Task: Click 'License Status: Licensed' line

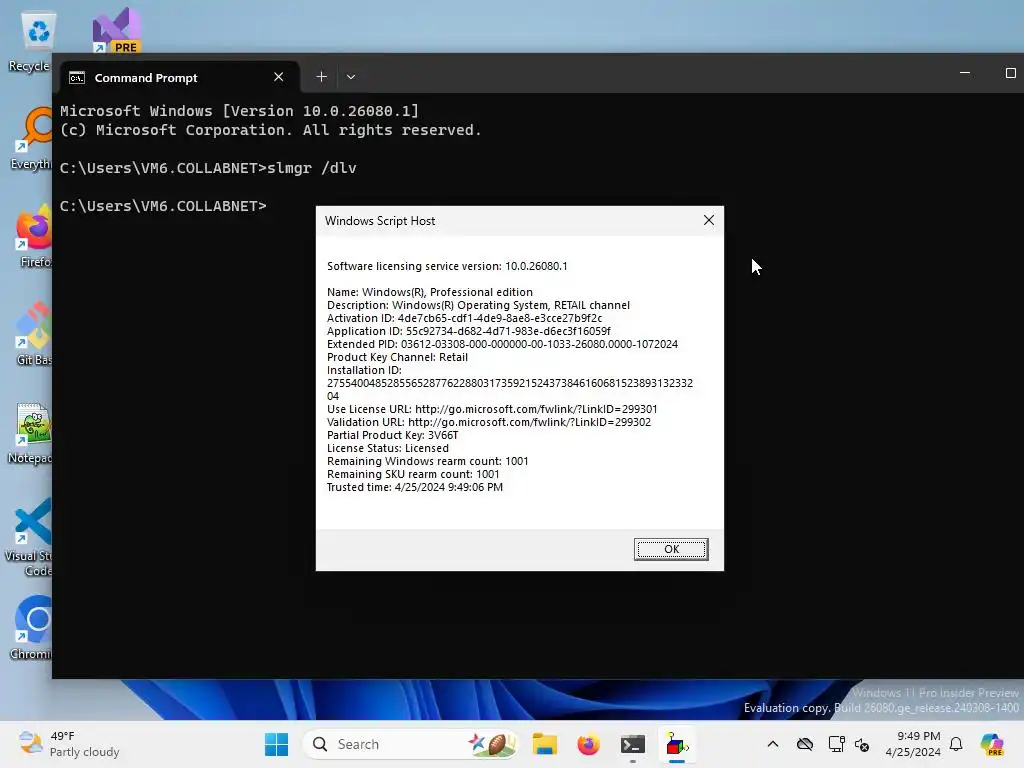Action: [387, 448]
